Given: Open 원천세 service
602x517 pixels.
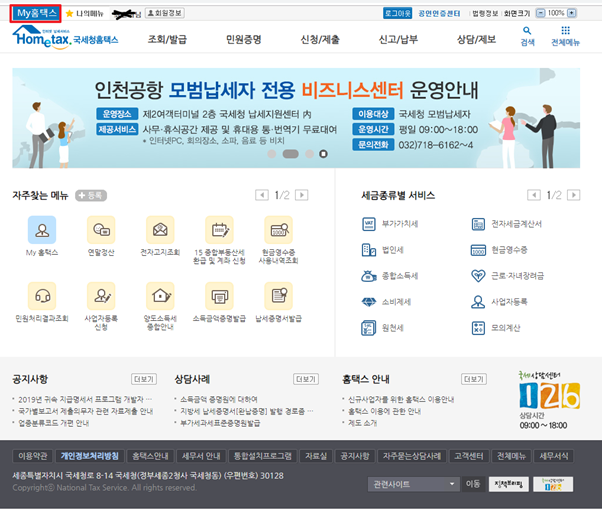Looking at the screenshot, I should click(x=382, y=328).
